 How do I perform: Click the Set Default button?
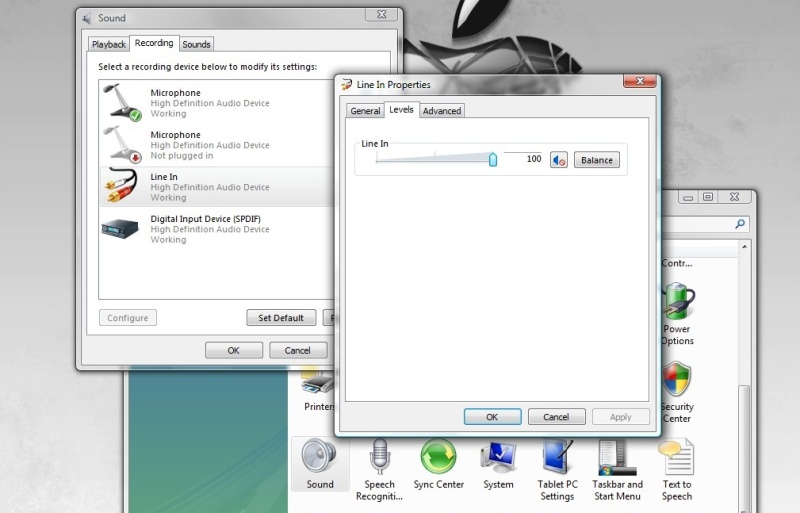281,318
